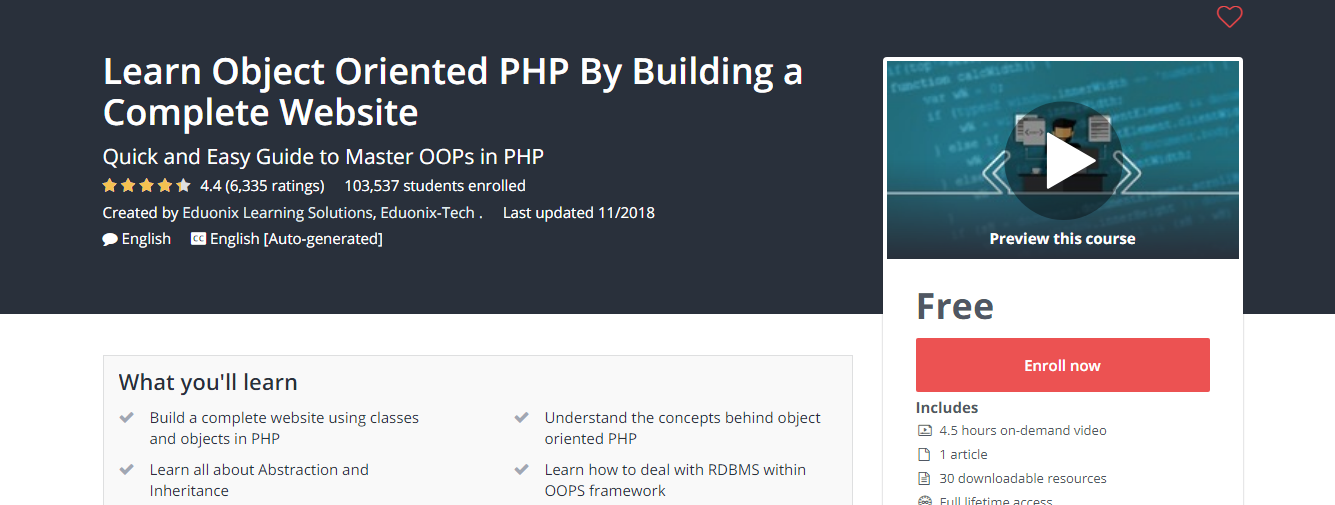Click the English Auto-generated captions label
Screen dimensions: 1335x505
click(x=296, y=239)
